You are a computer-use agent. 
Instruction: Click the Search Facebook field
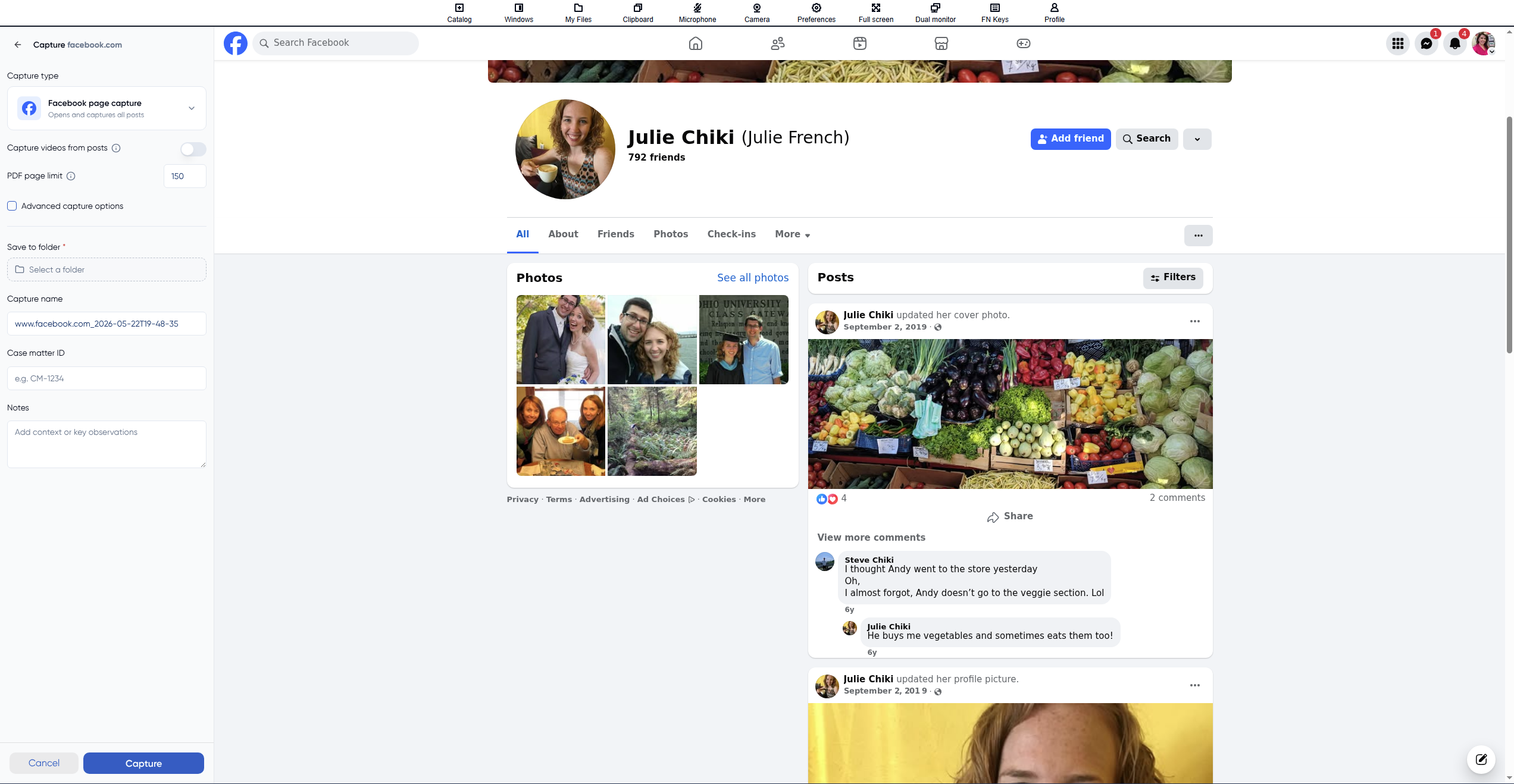point(336,43)
